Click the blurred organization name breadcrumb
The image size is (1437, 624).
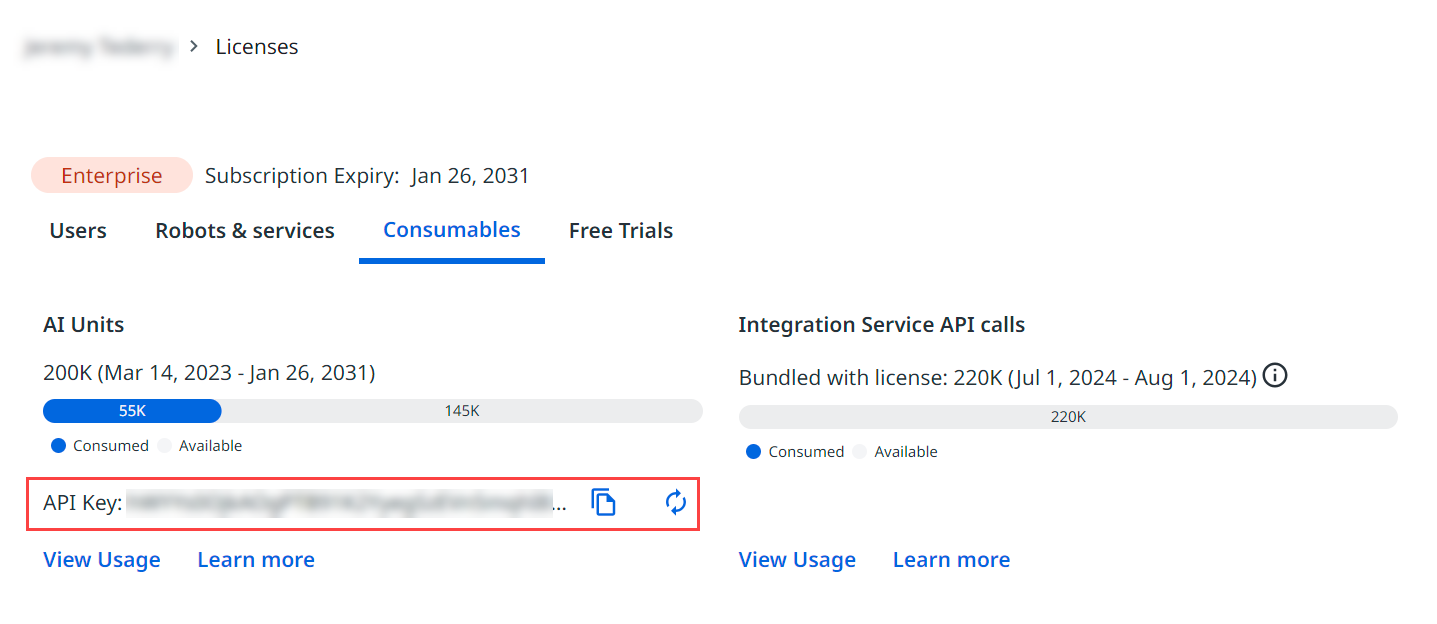pyautogui.click(x=98, y=47)
